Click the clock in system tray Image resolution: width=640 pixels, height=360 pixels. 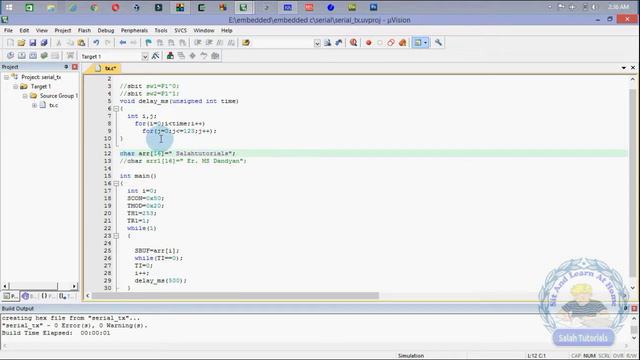click(x=618, y=7)
